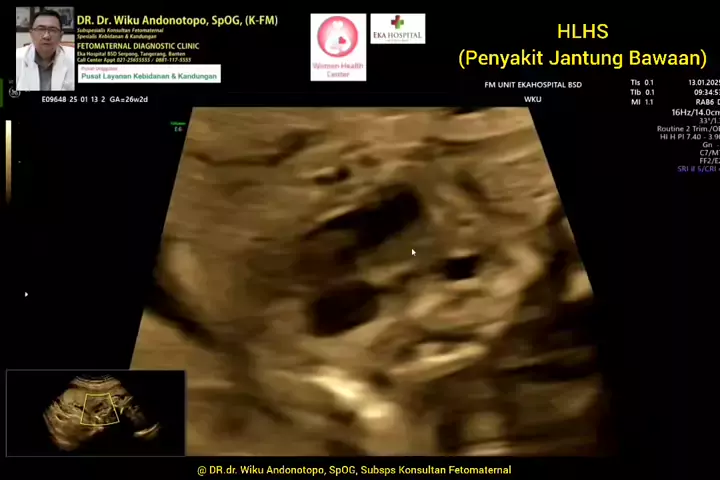720x480 pixels.
Task: Click the Eka Hospital logo
Action: [x=397, y=28]
